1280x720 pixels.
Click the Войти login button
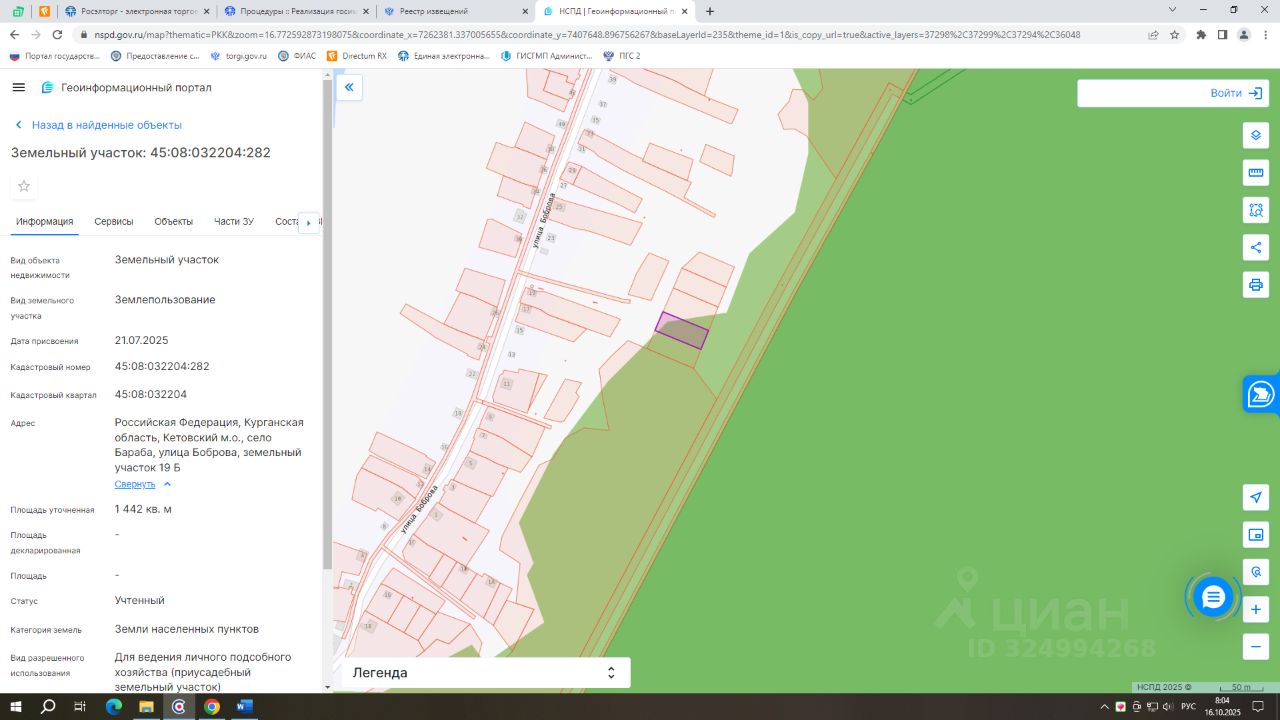tap(1173, 93)
